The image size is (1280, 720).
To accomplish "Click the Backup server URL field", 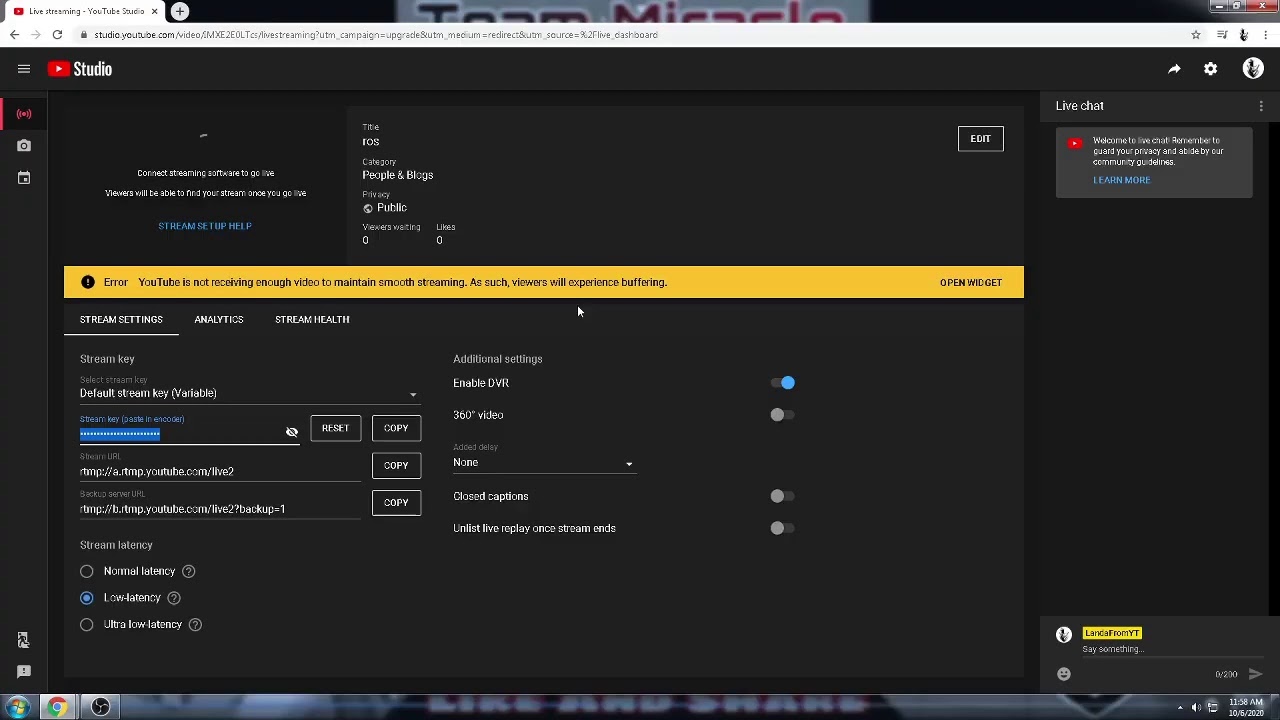I will coord(220,509).
